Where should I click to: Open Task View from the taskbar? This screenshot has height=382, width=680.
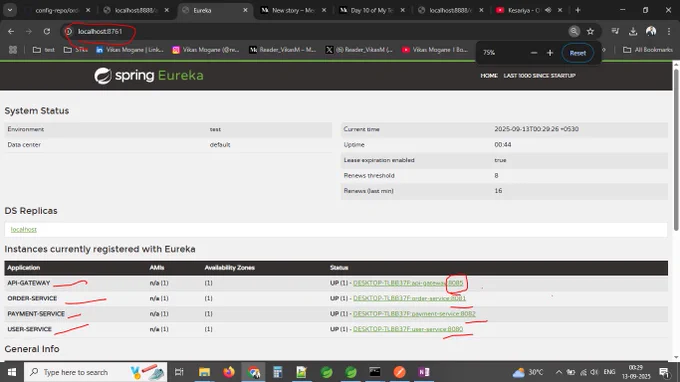(x=179, y=372)
